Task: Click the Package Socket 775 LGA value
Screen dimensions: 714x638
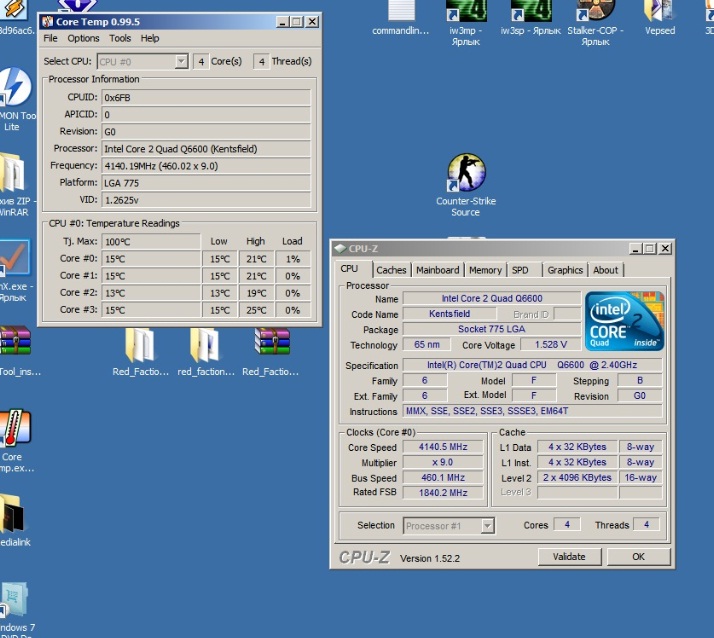Action: (x=492, y=329)
